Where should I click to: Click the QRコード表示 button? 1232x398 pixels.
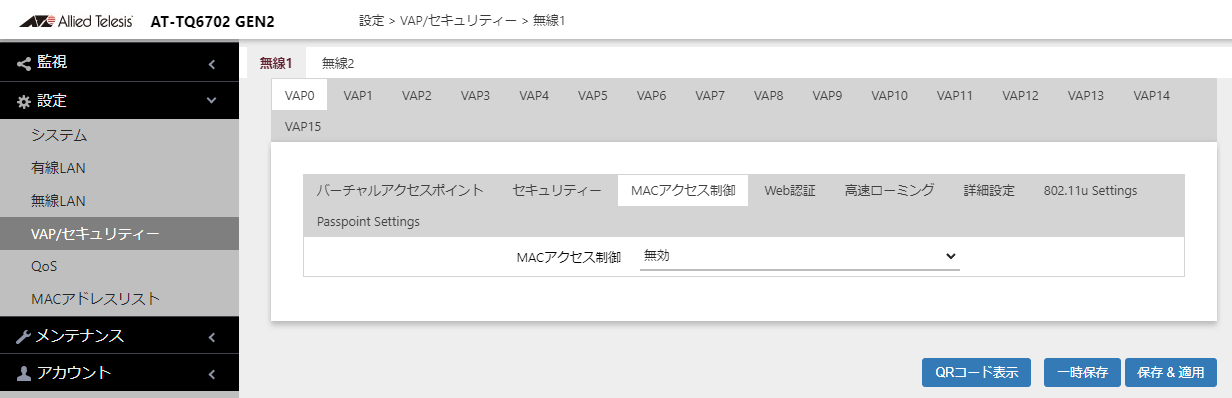(x=976, y=372)
